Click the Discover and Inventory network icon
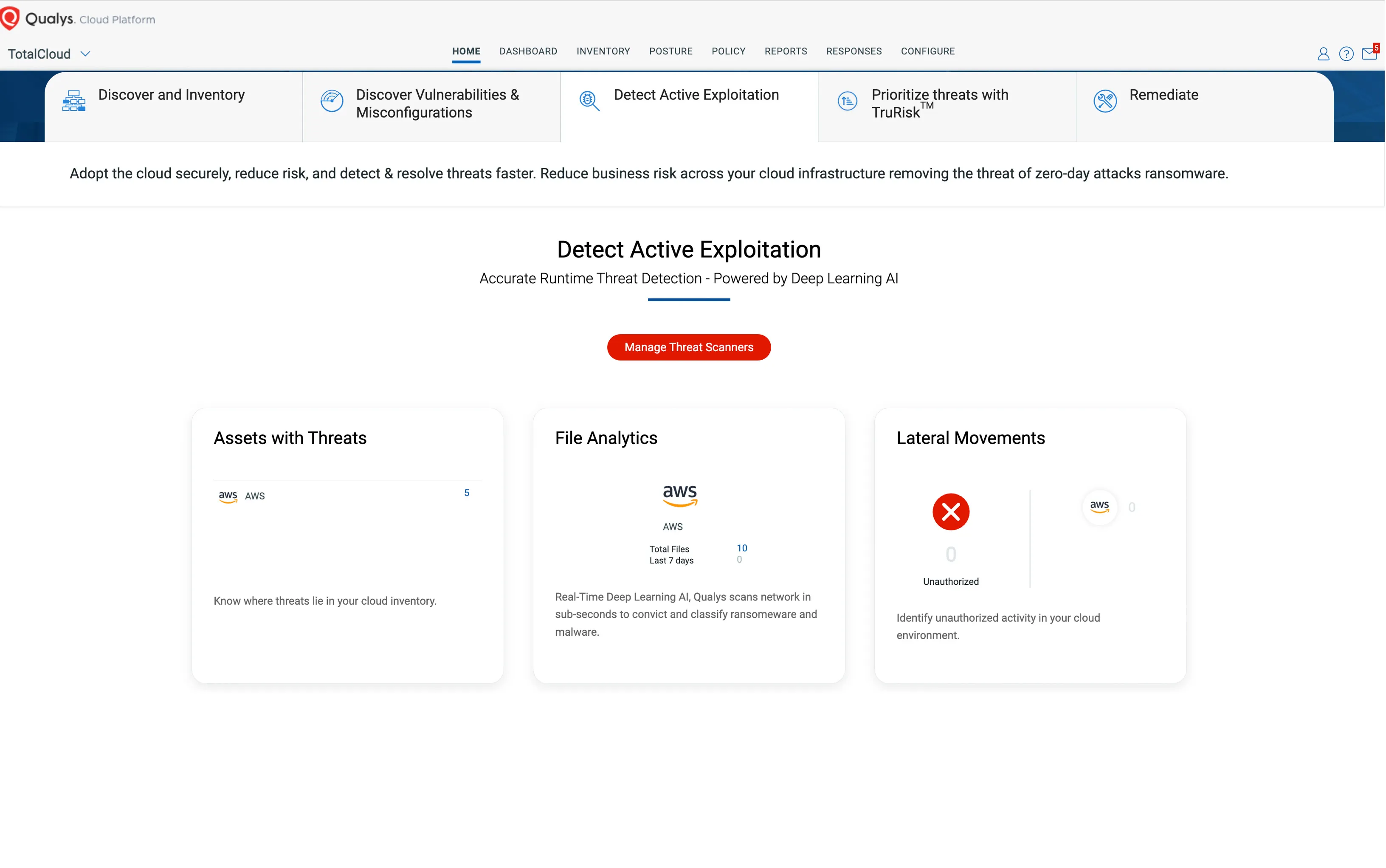 pyautogui.click(x=74, y=101)
